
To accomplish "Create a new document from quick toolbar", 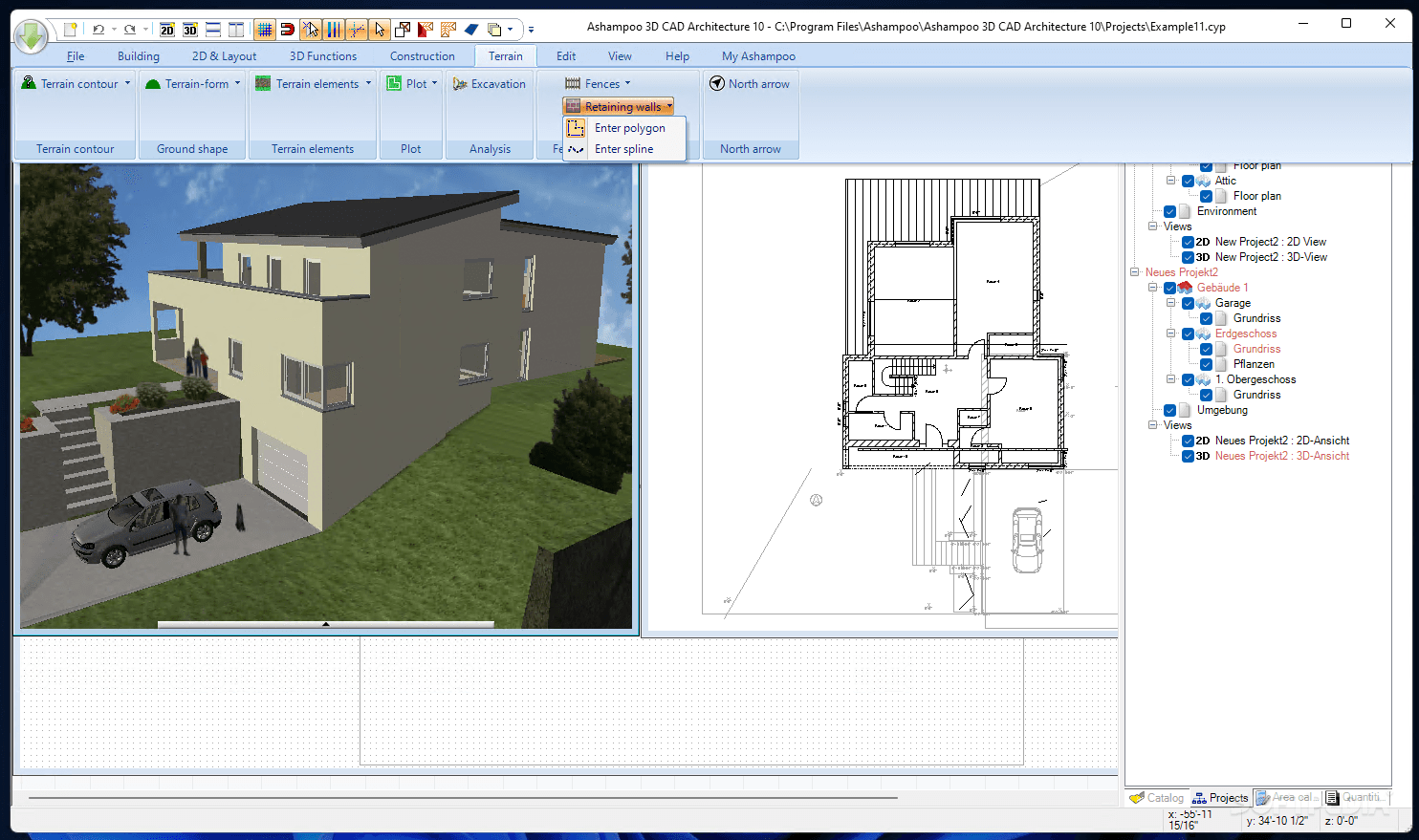I will (x=70, y=30).
